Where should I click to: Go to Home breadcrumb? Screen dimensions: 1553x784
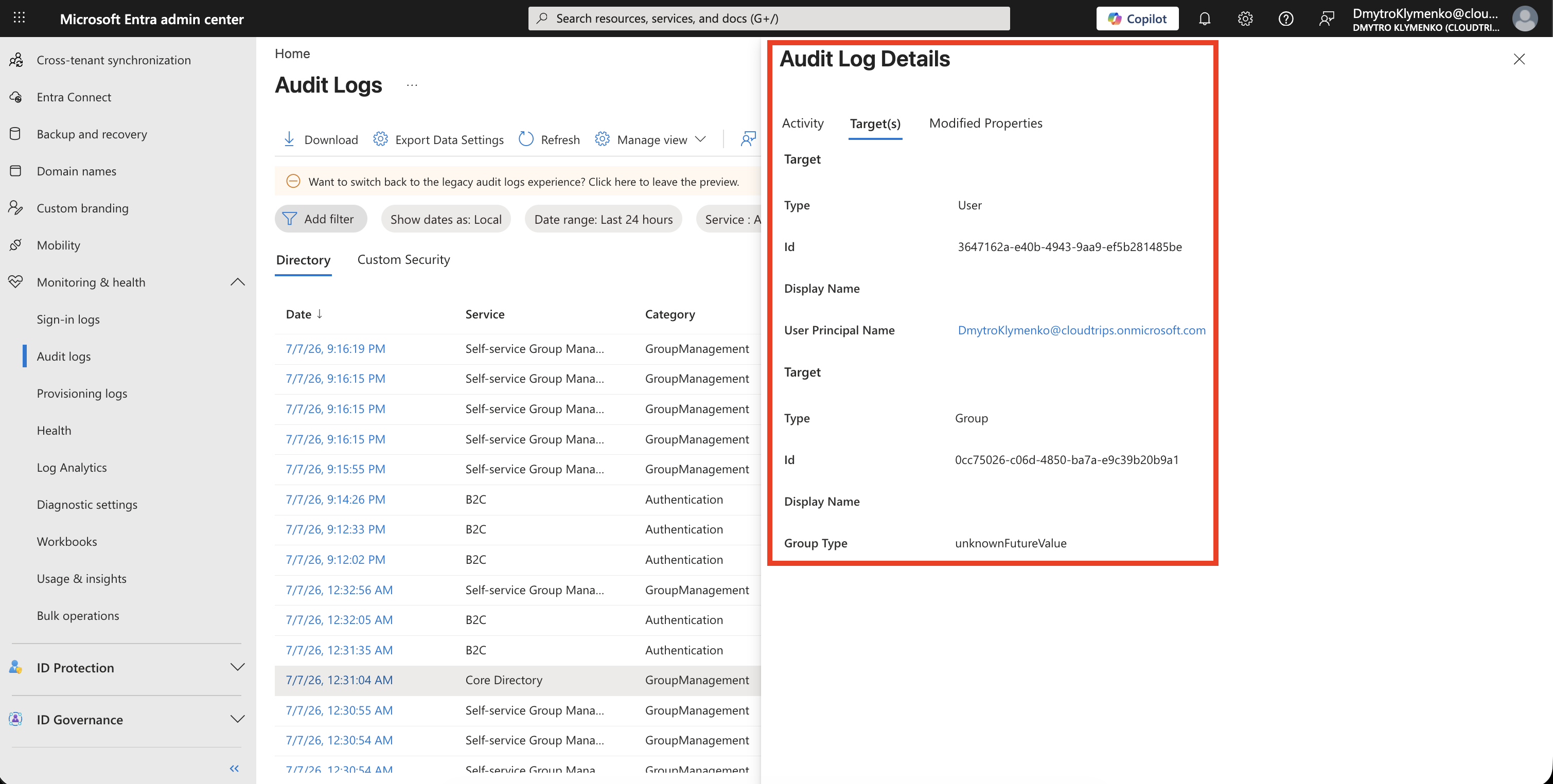point(292,53)
